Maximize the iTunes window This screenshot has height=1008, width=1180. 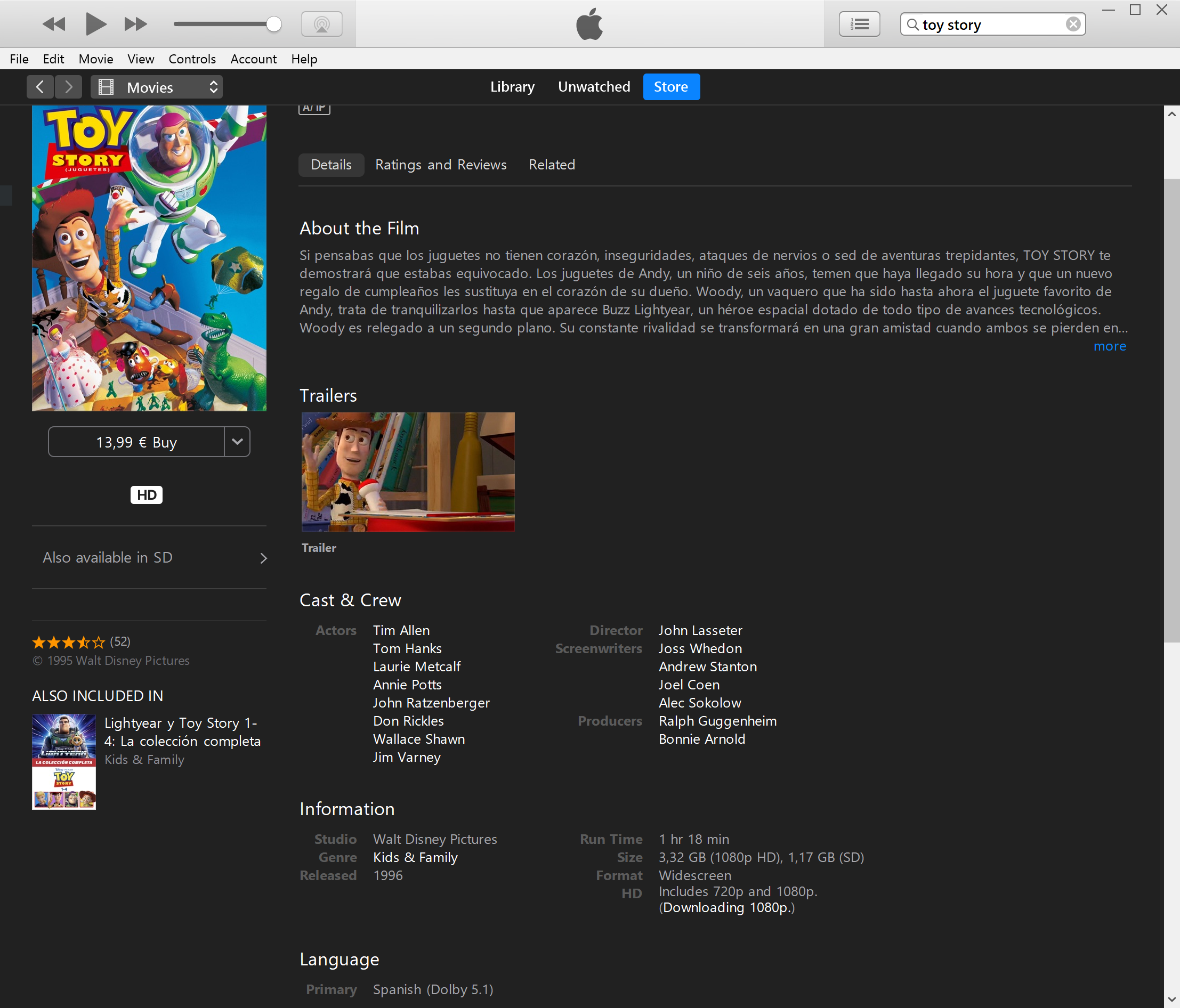[1135, 10]
